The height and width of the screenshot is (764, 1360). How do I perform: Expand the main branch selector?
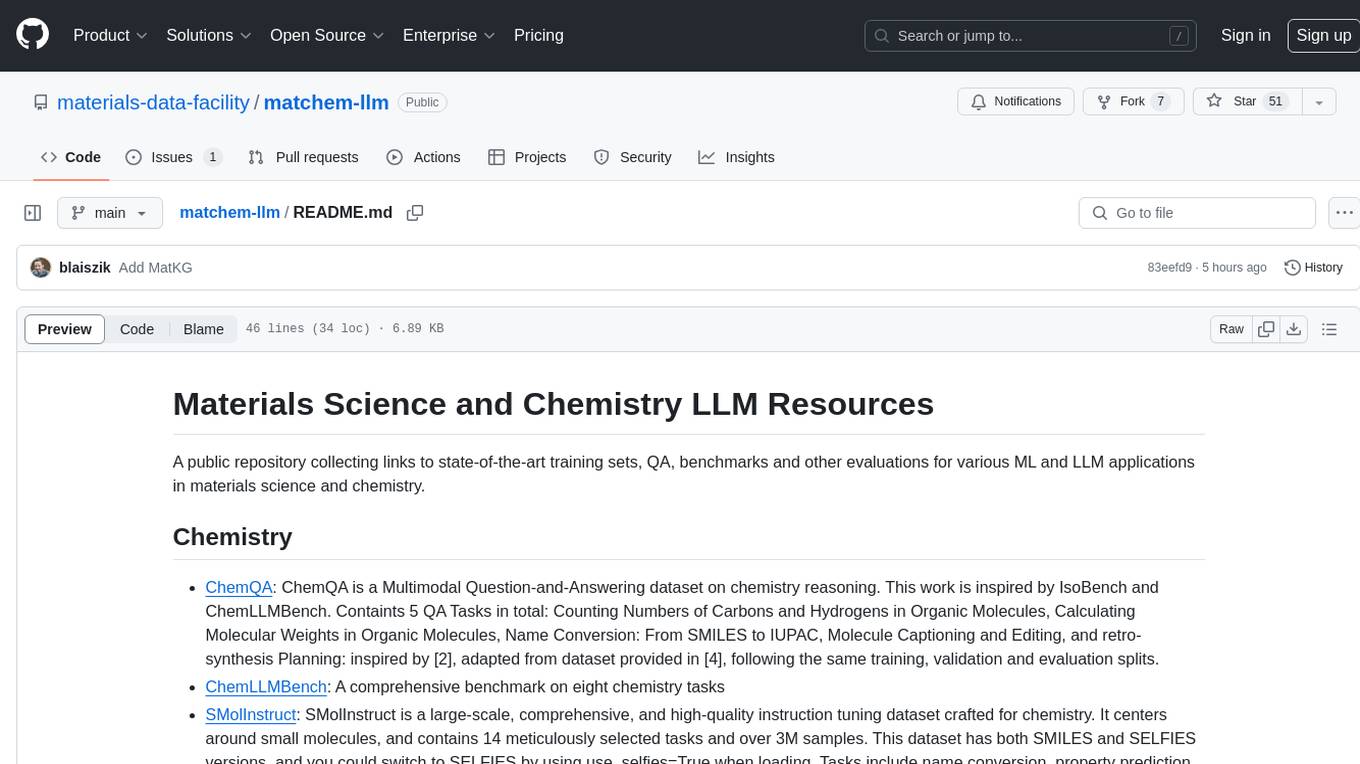coord(109,213)
